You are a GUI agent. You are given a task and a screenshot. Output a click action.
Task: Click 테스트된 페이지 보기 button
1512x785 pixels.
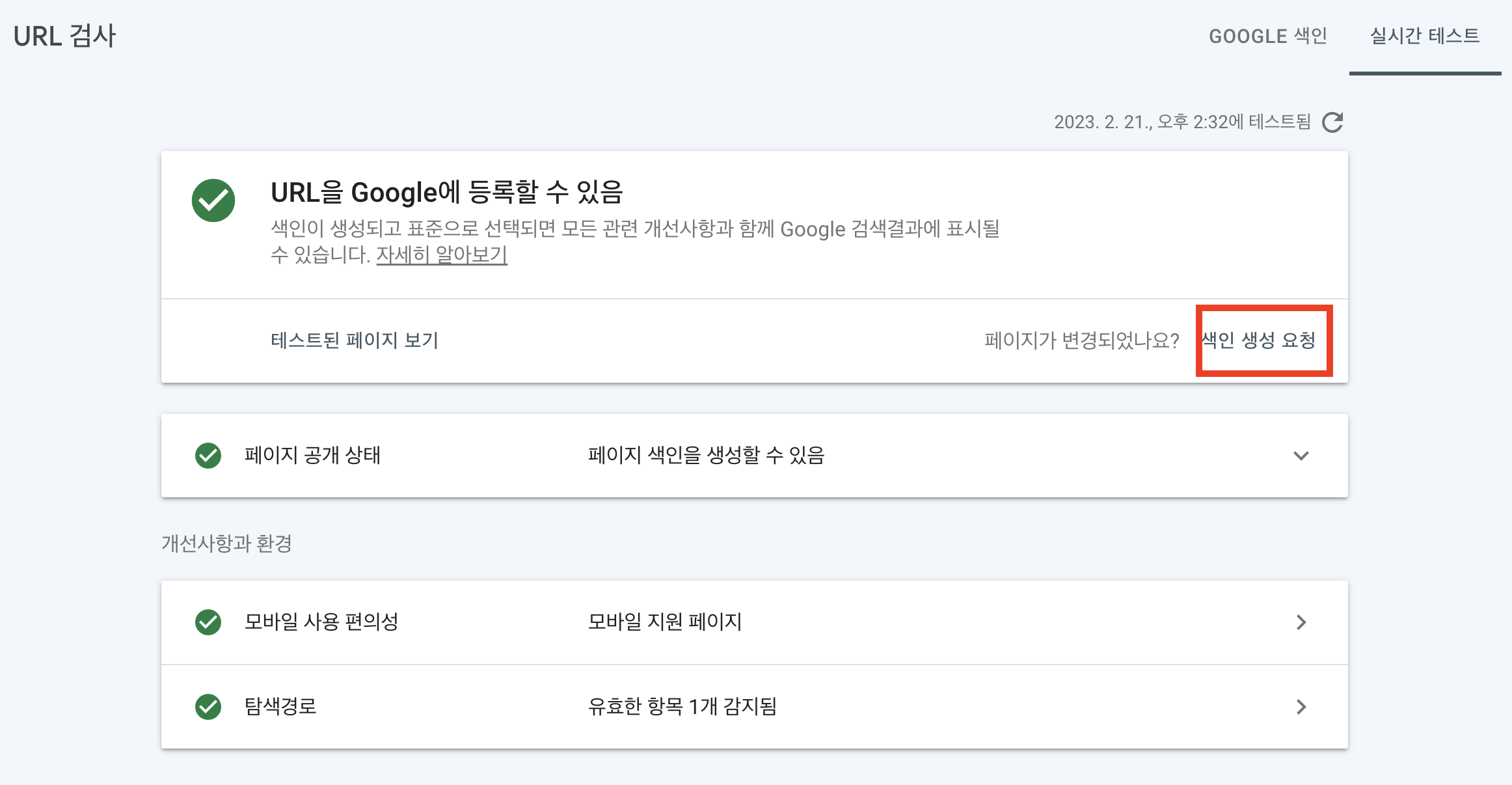tap(355, 340)
